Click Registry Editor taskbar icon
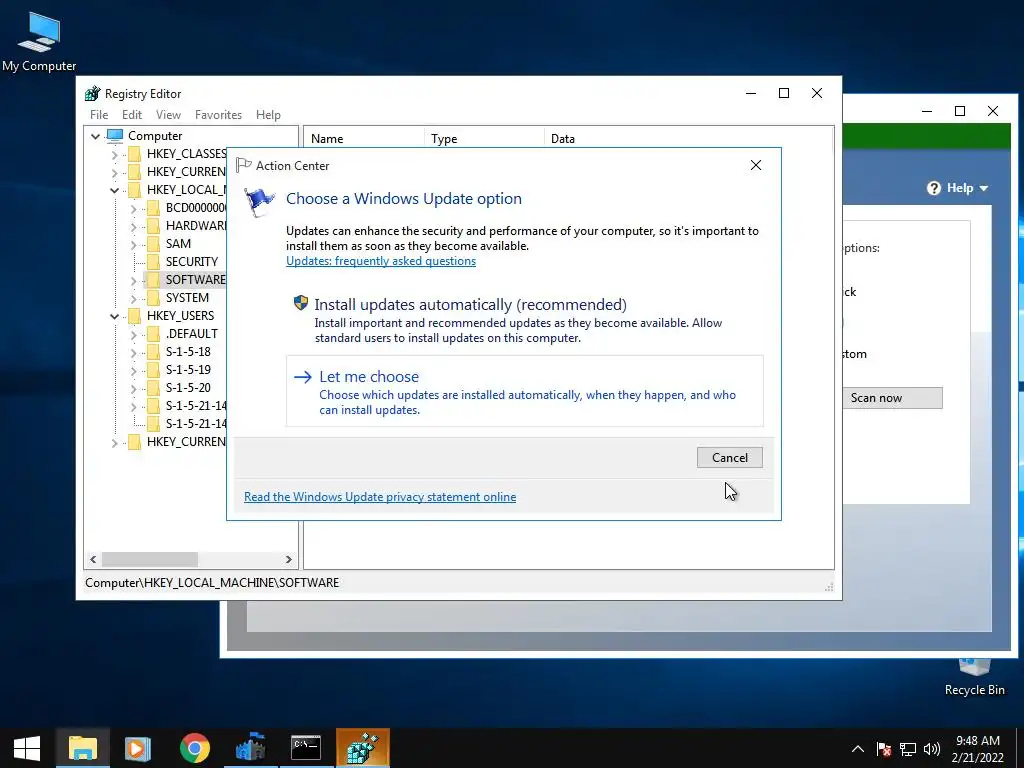The height and width of the screenshot is (768, 1024). pyautogui.click(x=363, y=748)
